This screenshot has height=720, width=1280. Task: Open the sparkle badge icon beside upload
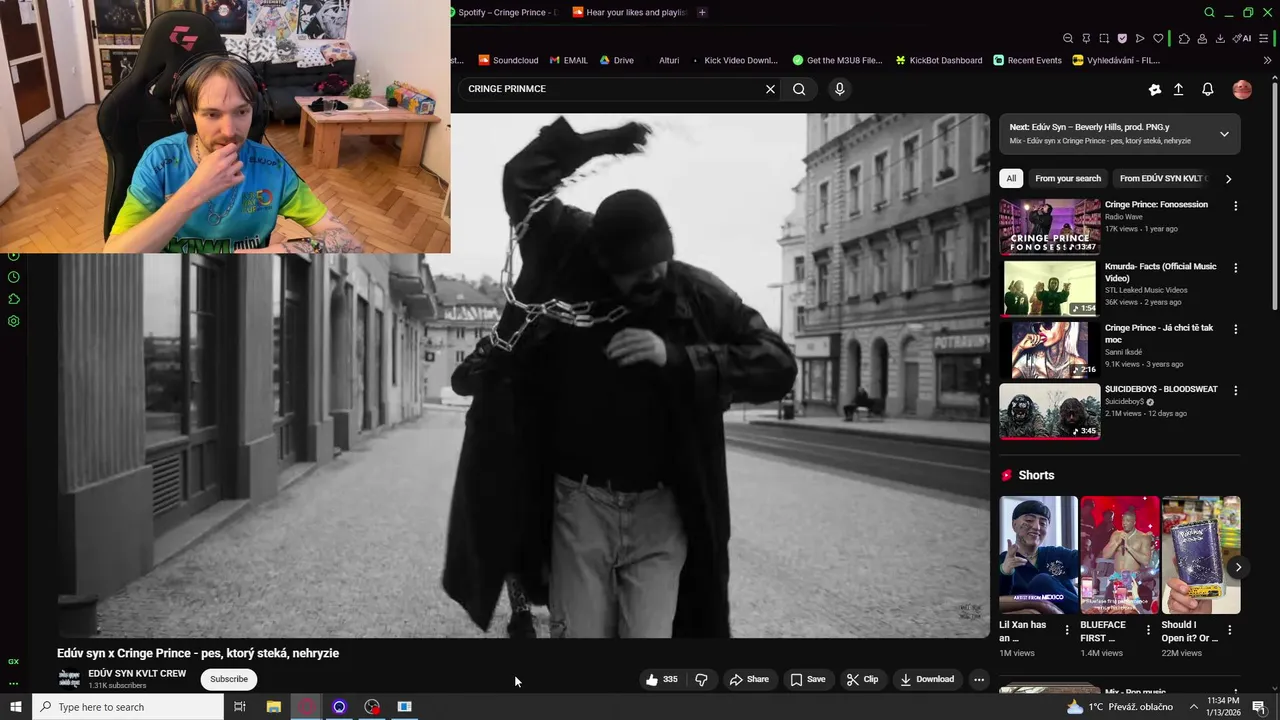[1154, 89]
